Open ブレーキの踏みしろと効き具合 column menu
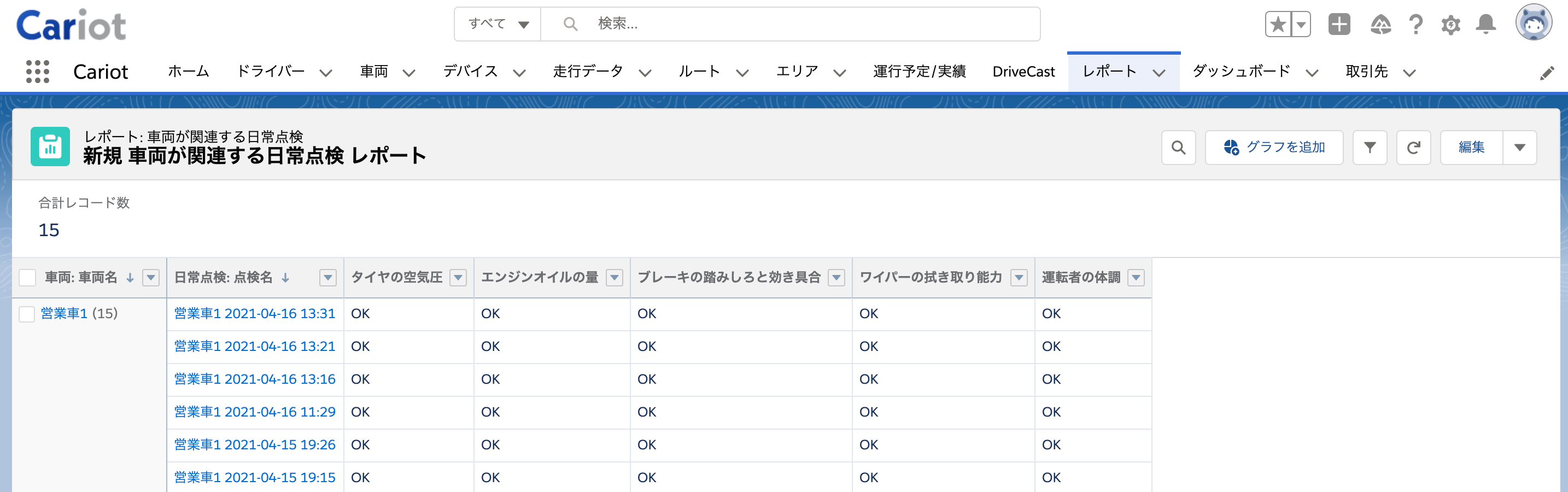Screen dimensions: 1568x492 (x=837, y=278)
